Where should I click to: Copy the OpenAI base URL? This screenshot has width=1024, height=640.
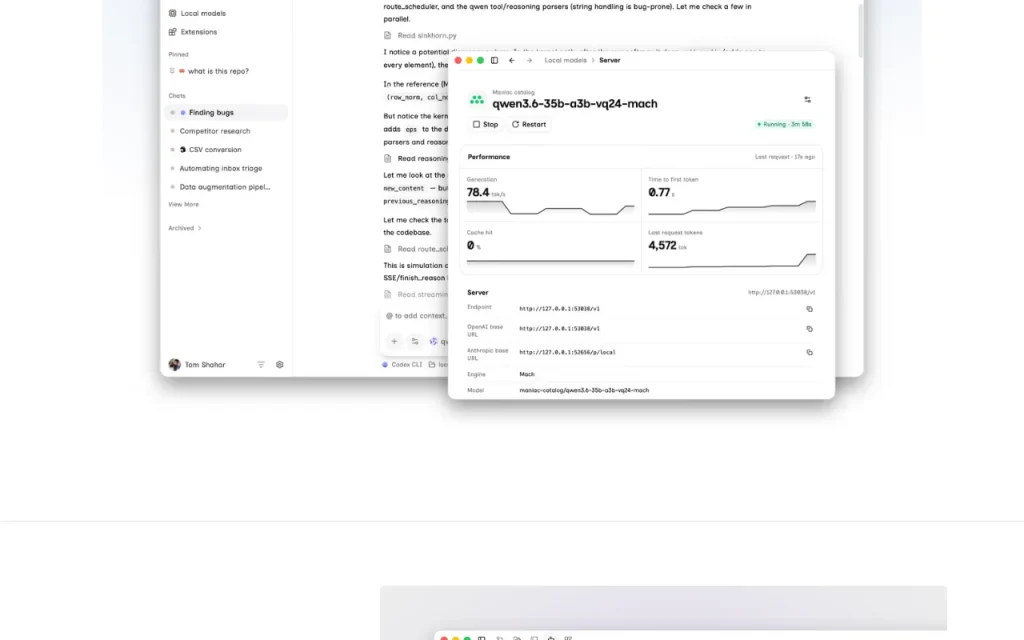click(809, 329)
